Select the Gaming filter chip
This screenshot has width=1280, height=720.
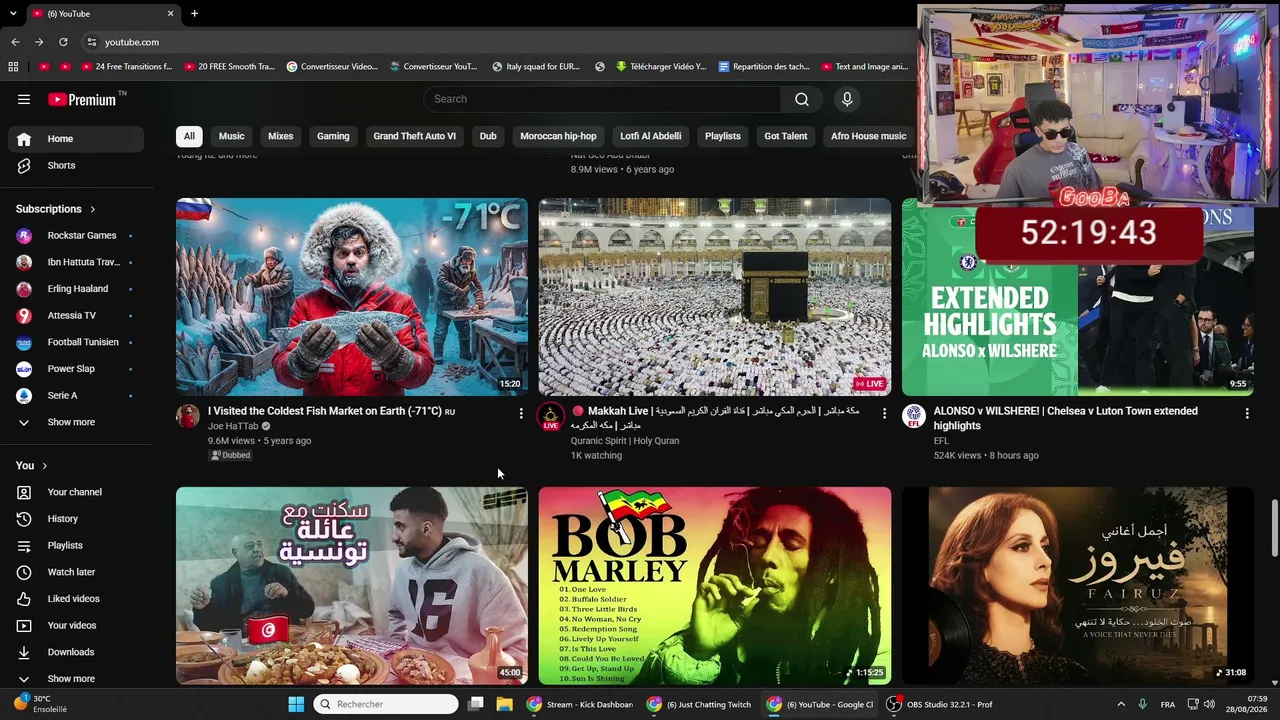click(333, 136)
